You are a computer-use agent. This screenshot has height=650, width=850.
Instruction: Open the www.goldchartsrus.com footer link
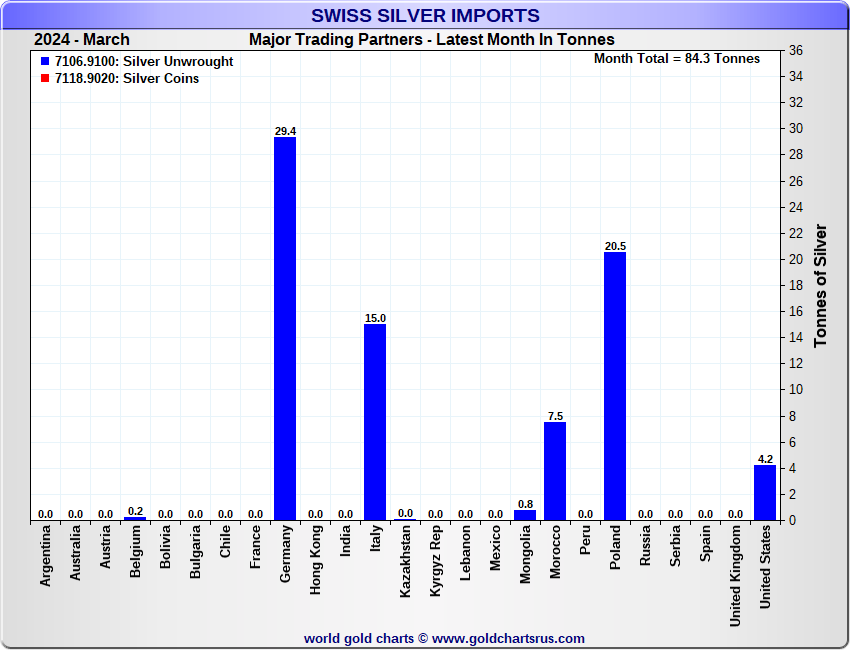point(508,638)
